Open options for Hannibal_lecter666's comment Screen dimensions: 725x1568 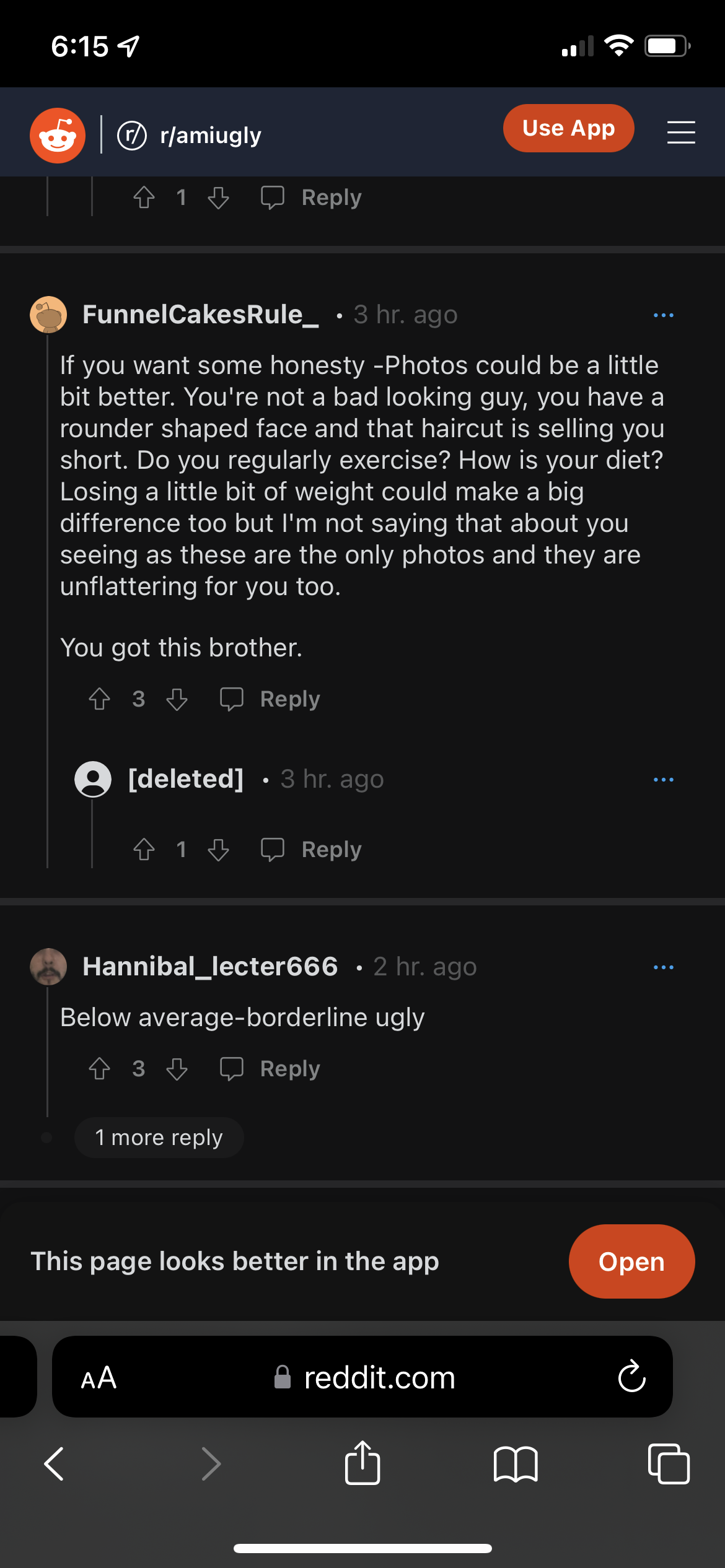click(663, 967)
